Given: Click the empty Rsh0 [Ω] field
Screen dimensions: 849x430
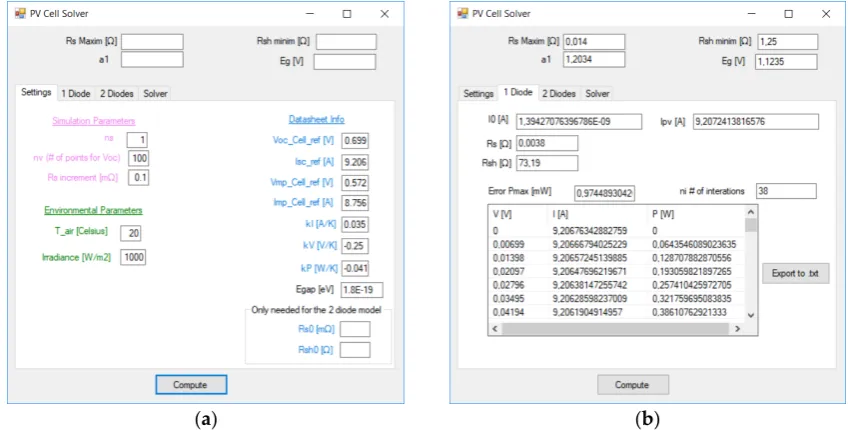Looking at the screenshot, I should click(x=355, y=350).
